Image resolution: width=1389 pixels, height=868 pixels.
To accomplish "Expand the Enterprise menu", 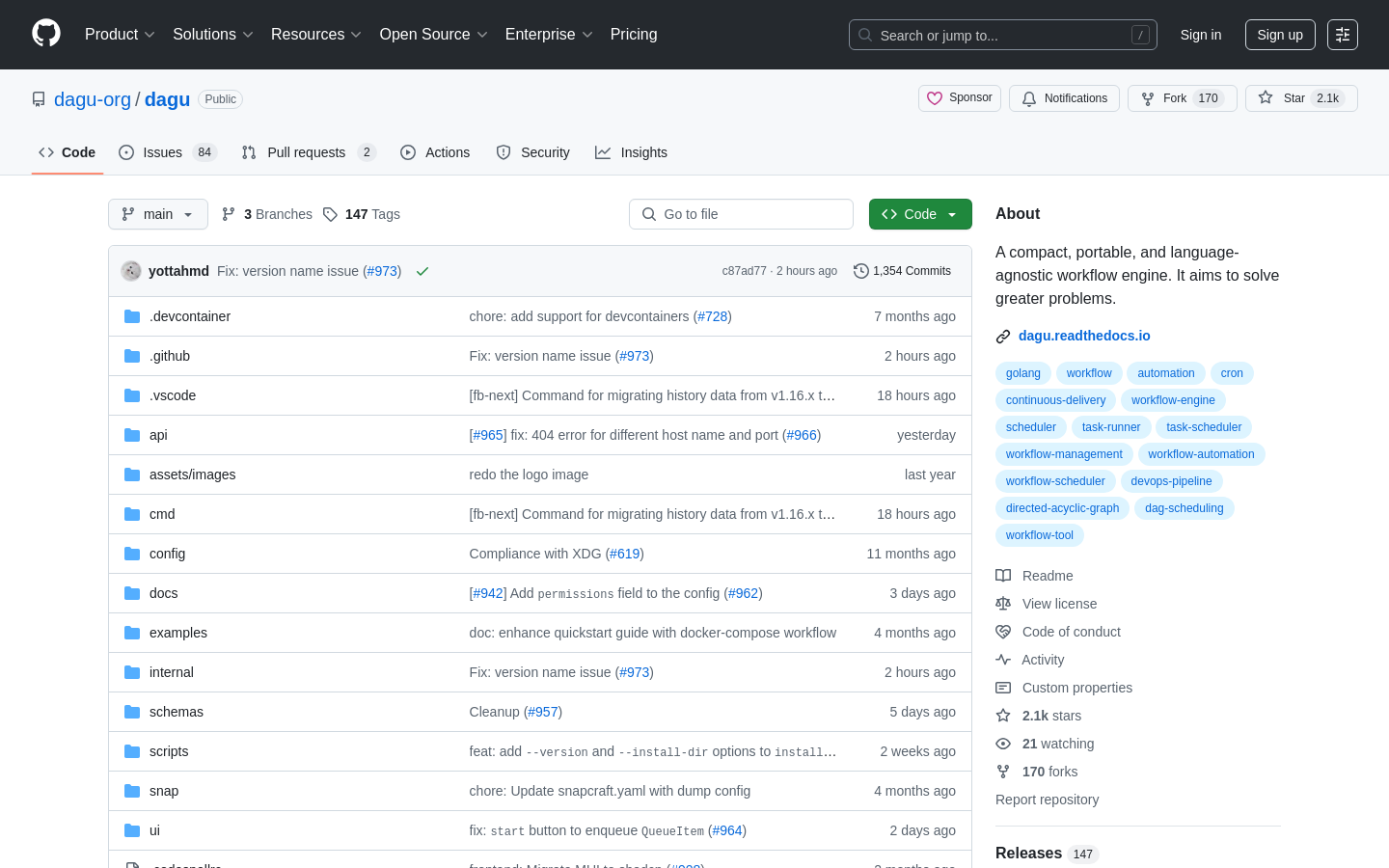I will click(x=549, y=35).
